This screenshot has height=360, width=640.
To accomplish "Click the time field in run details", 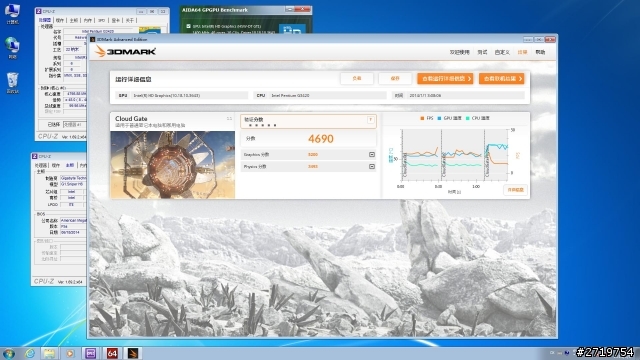I will pyautogui.click(x=458, y=95).
